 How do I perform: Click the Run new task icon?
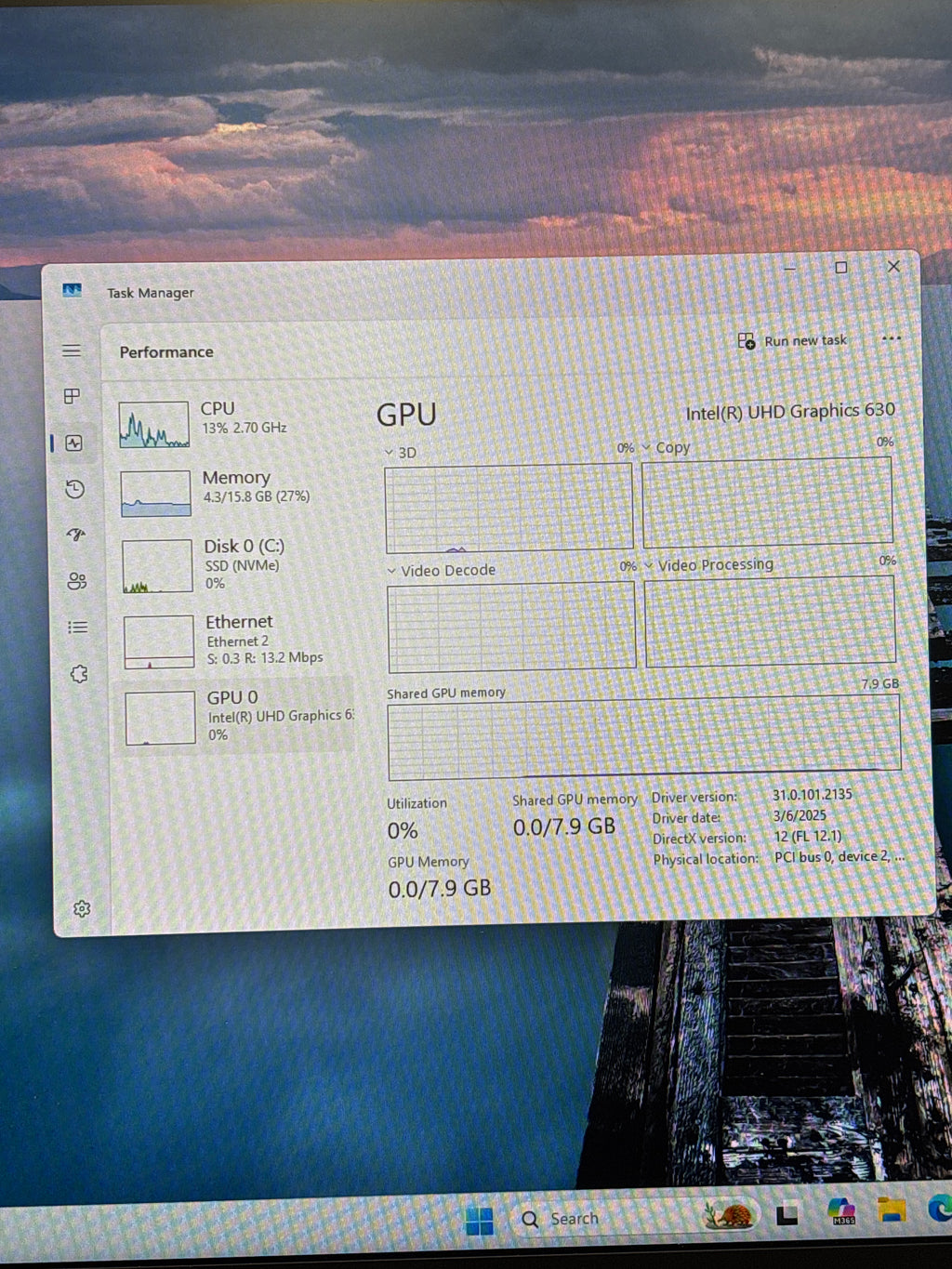tap(747, 341)
